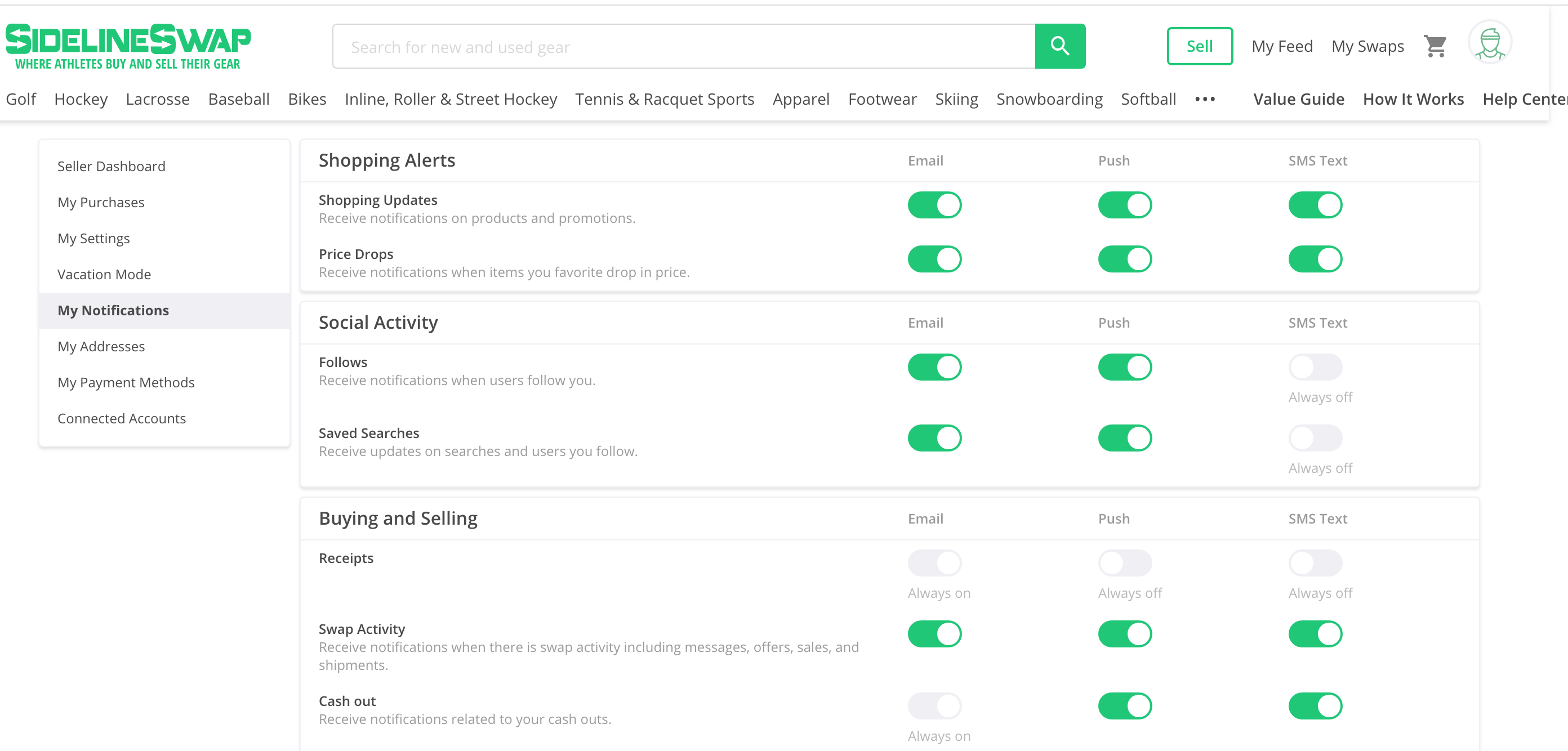The height and width of the screenshot is (751, 1568).
Task: Click the Receipts SMS always-off toggle
Action: pyautogui.click(x=1315, y=563)
